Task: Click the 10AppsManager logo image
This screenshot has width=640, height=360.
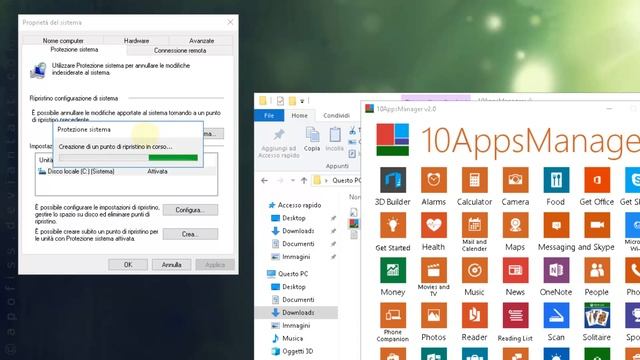Action: (392, 140)
